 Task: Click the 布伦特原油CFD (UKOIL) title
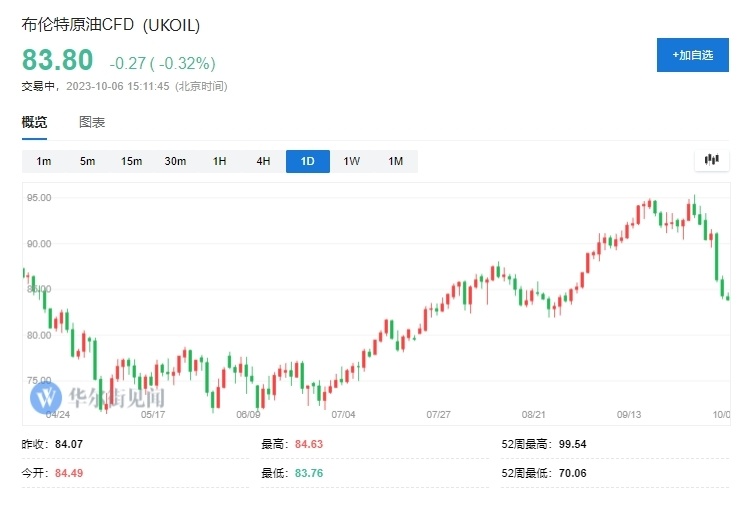(117, 24)
